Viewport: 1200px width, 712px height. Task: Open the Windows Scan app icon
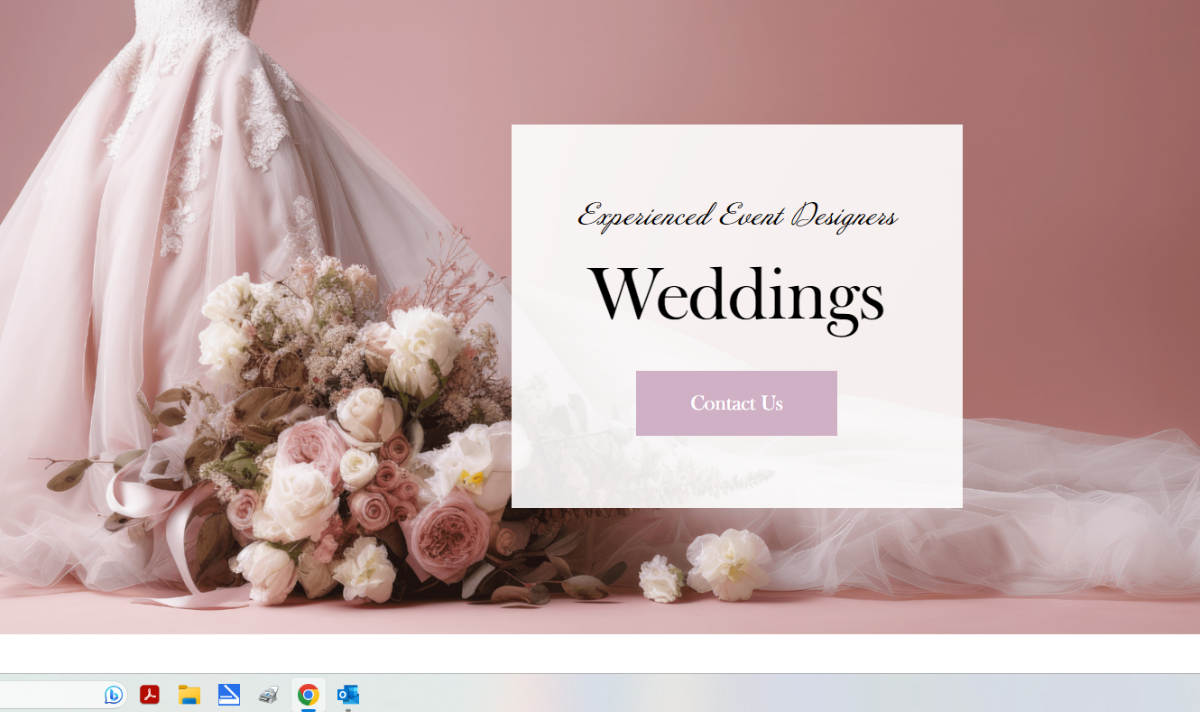tap(229, 694)
